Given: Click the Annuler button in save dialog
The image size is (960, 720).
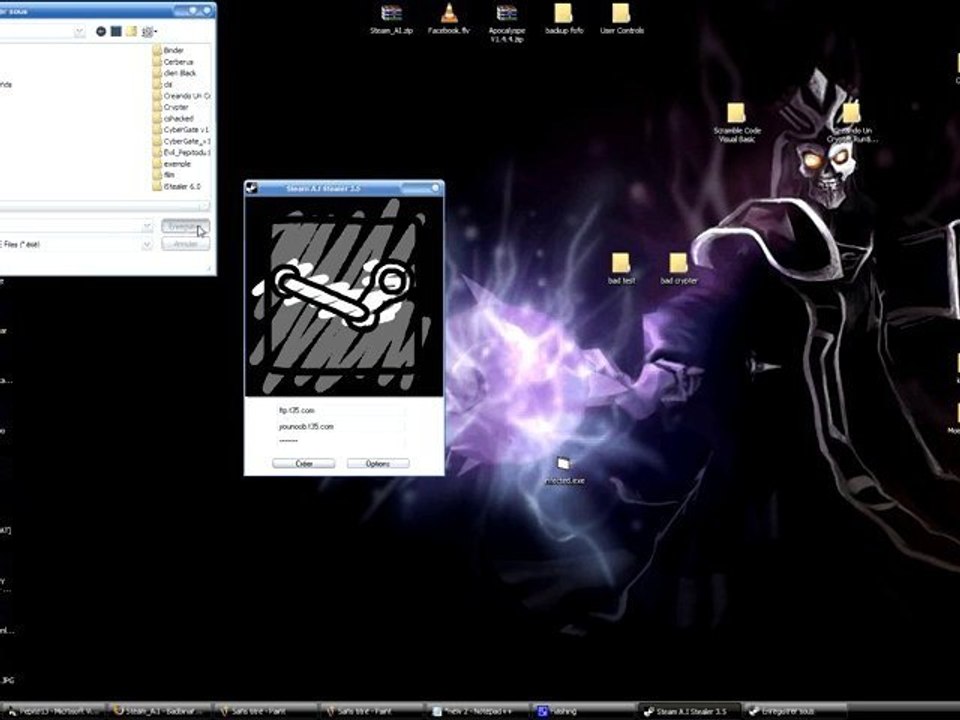Looking at the screenshot, I should (186, 244).
